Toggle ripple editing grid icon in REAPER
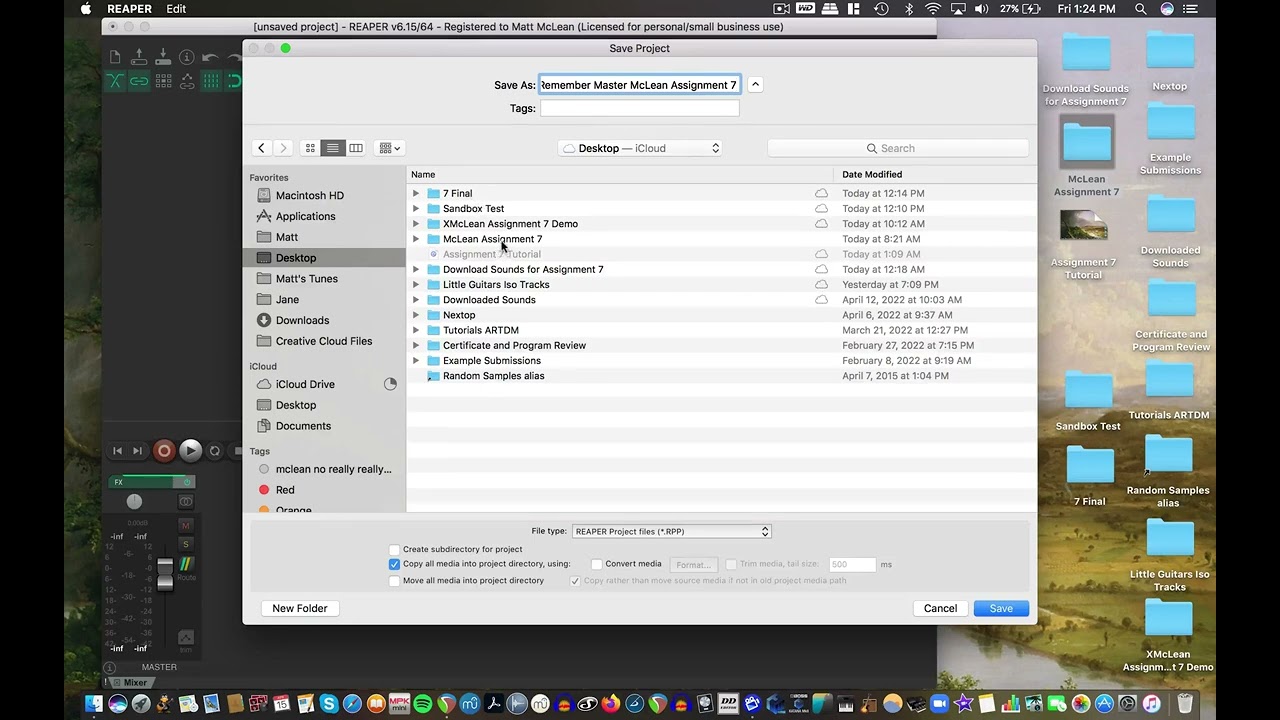The height and width of the screenshot is (720, 1280). [163, 81]
